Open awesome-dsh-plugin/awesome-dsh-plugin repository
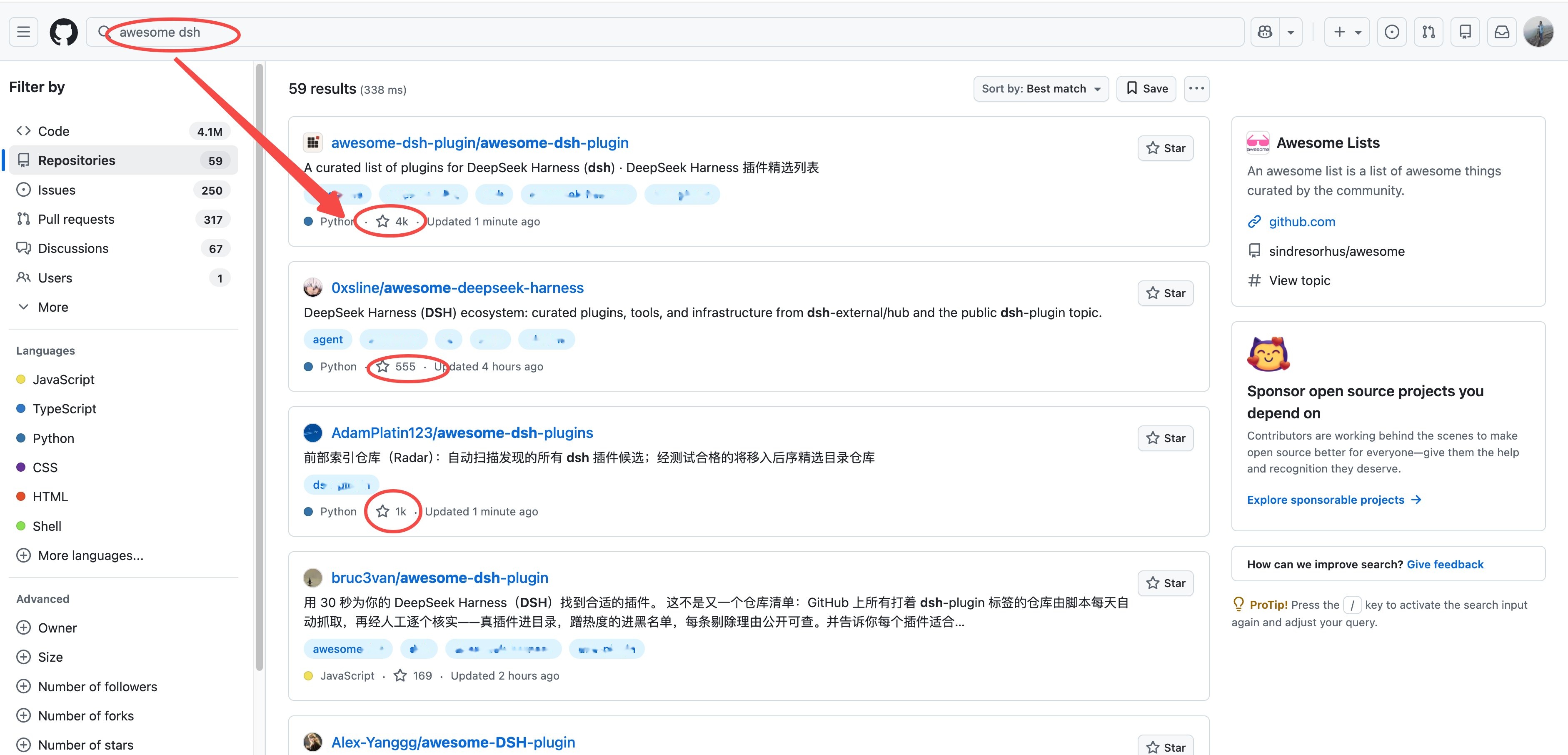The height and width of the screenshot is (755, 1568). (x=479, y=142)
